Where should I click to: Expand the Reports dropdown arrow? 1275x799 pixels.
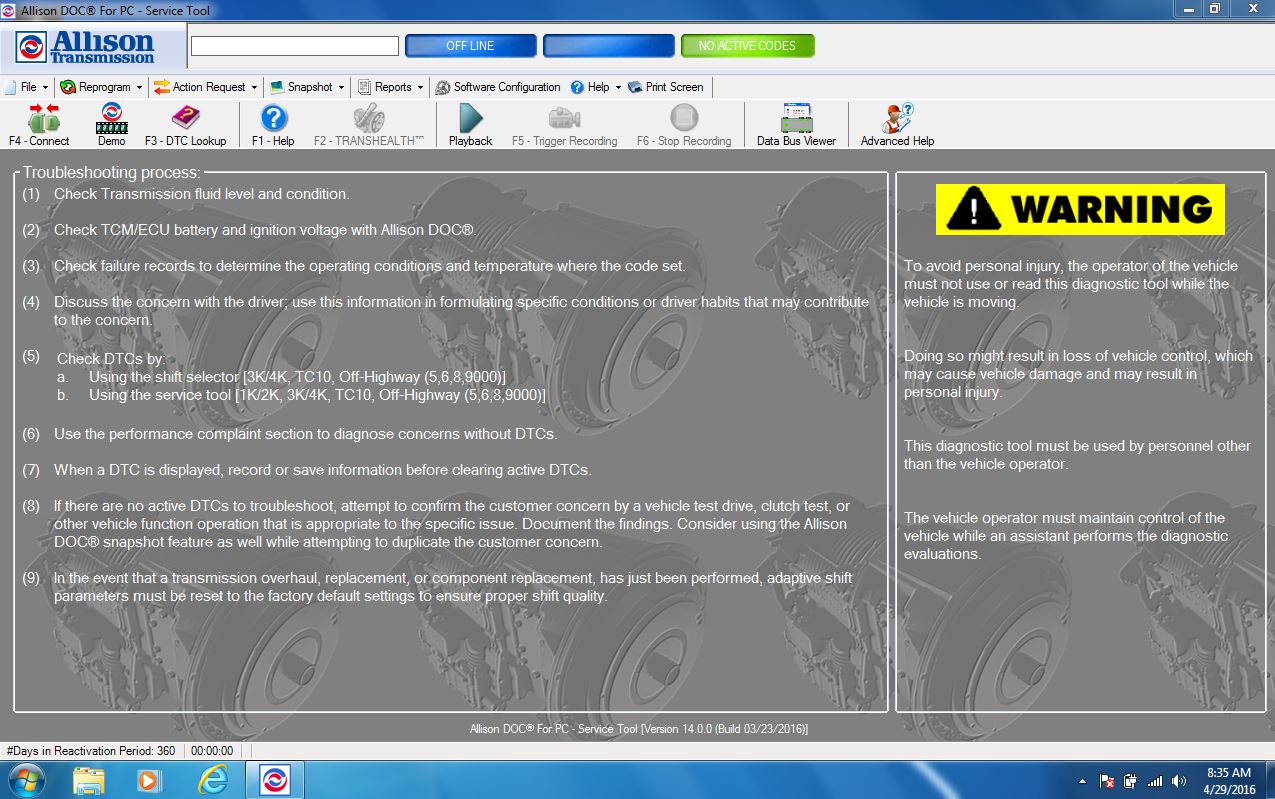(x=420, y=88)
